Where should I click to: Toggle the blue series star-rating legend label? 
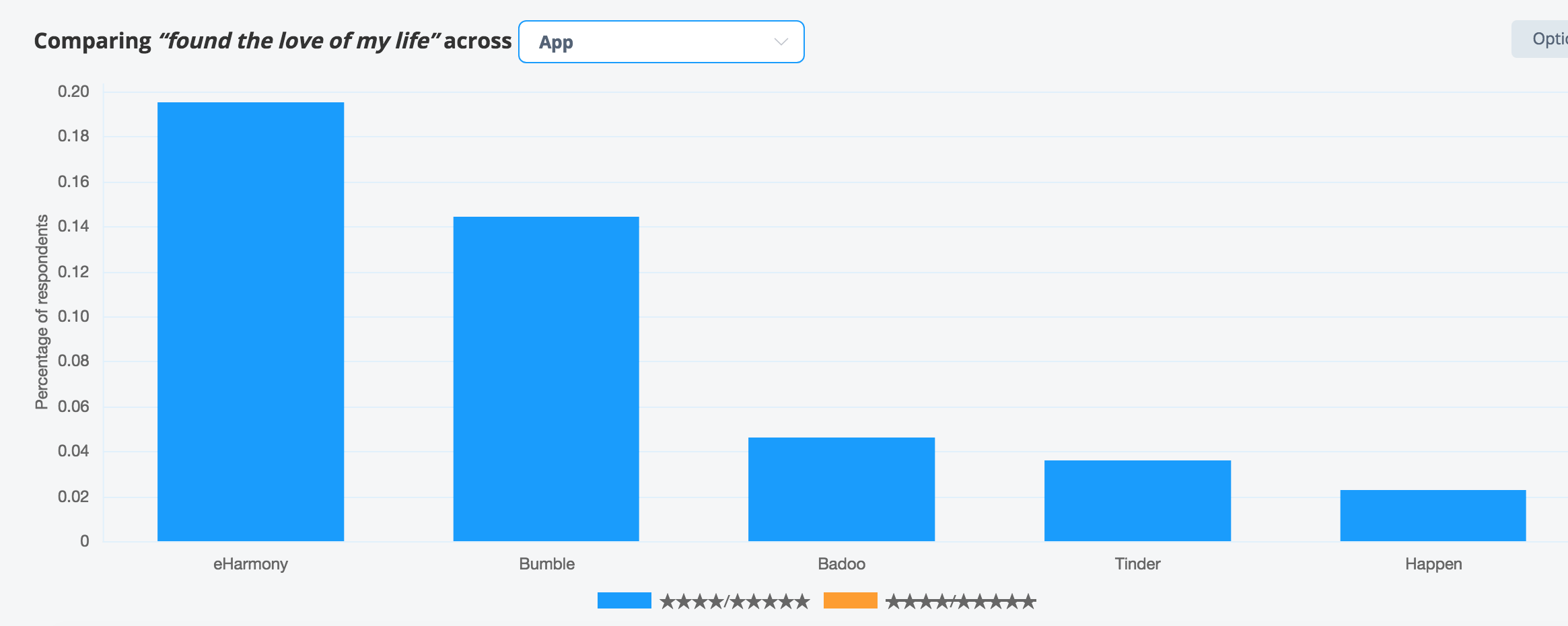pos(734,601)
